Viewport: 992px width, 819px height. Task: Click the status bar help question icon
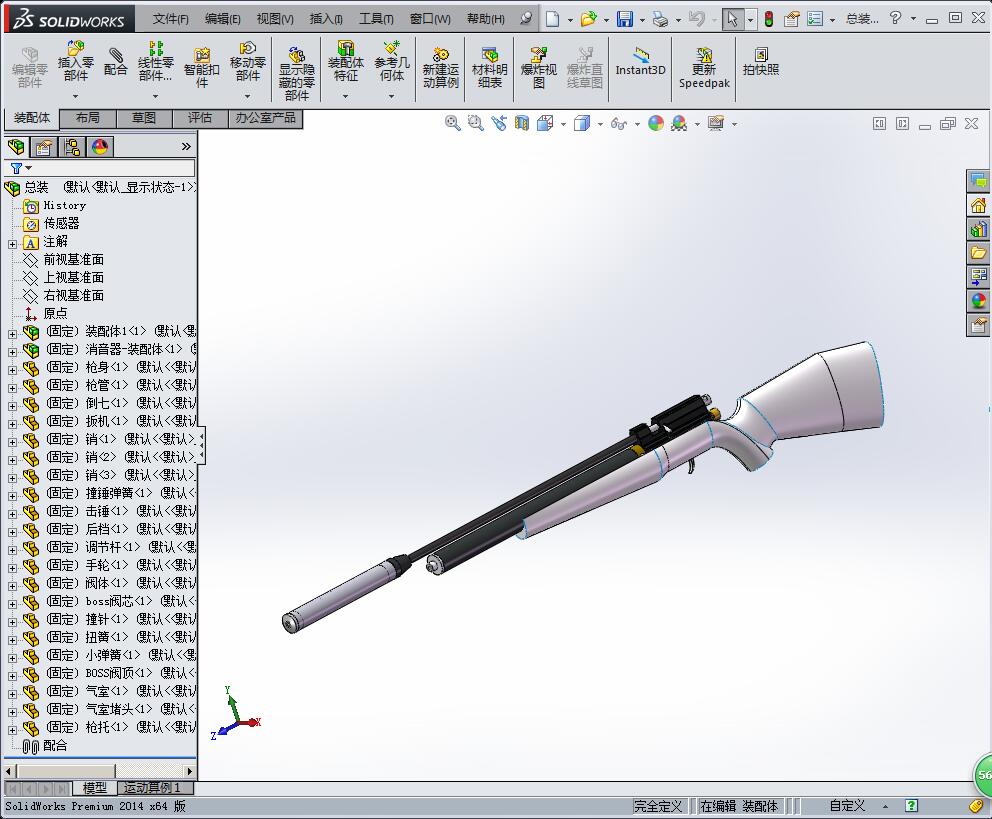pos(911,806)
